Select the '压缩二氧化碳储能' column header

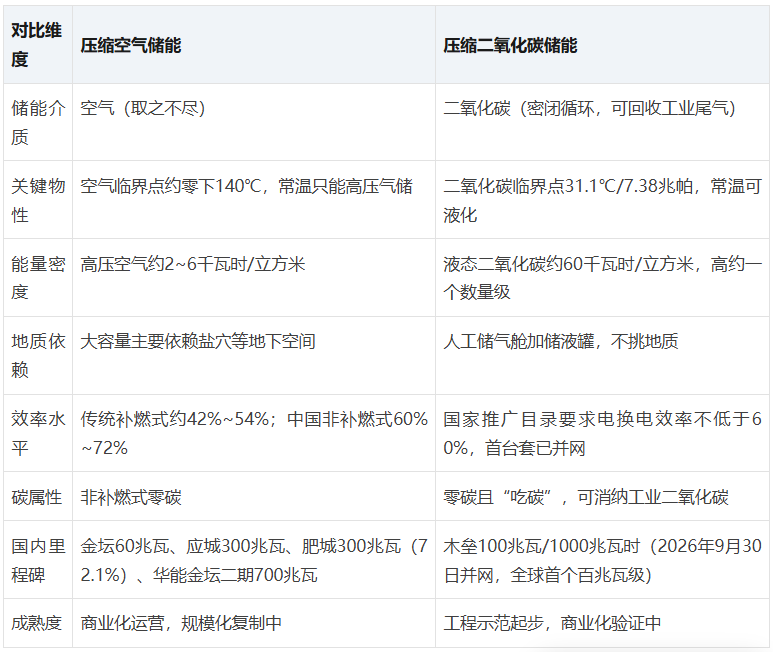pyautogui.click(x=602, y=45)
